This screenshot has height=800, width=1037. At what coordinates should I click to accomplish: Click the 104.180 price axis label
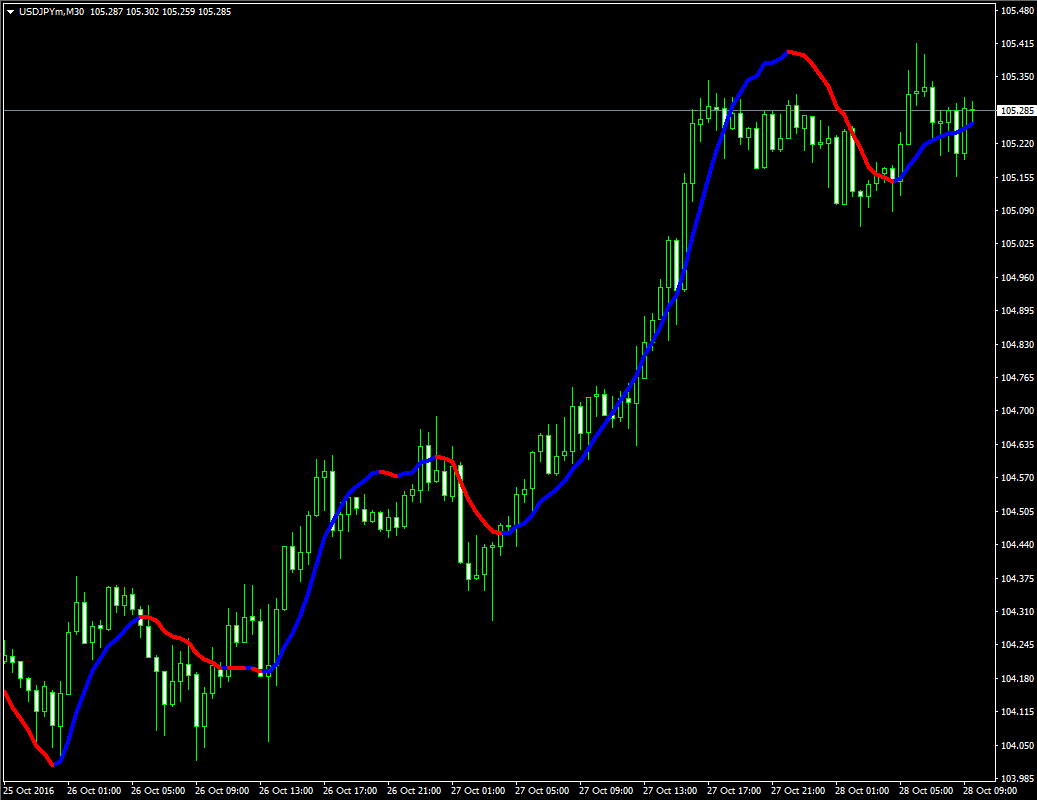(1017, 678)
